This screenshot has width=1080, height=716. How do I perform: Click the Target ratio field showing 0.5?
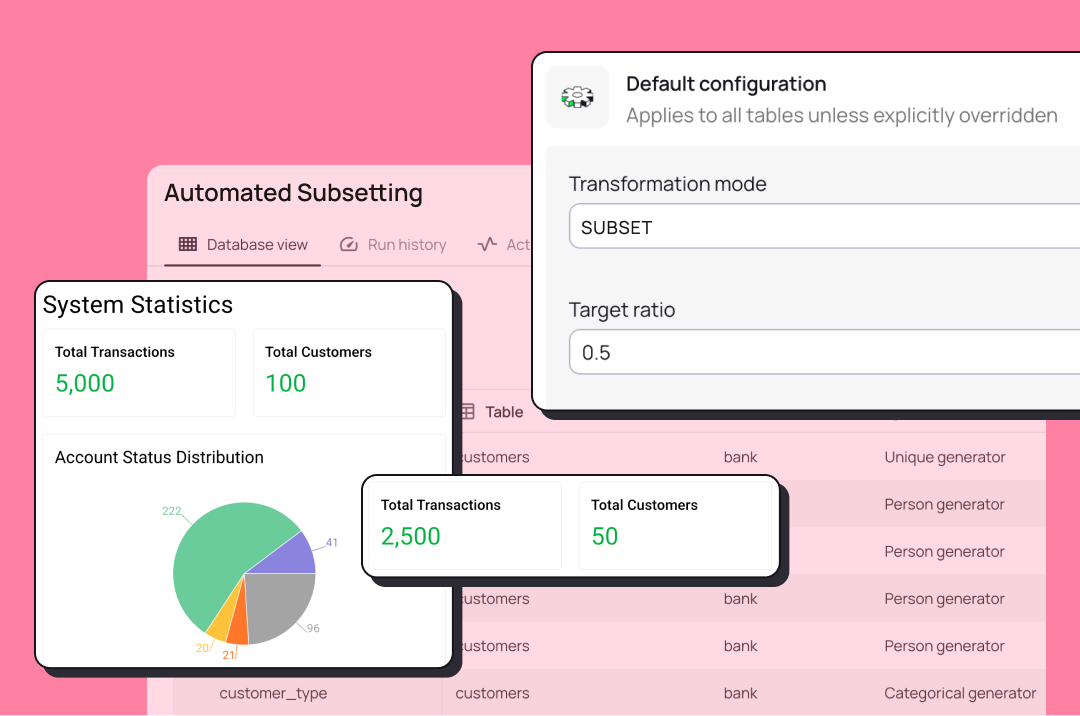(824, 352)
